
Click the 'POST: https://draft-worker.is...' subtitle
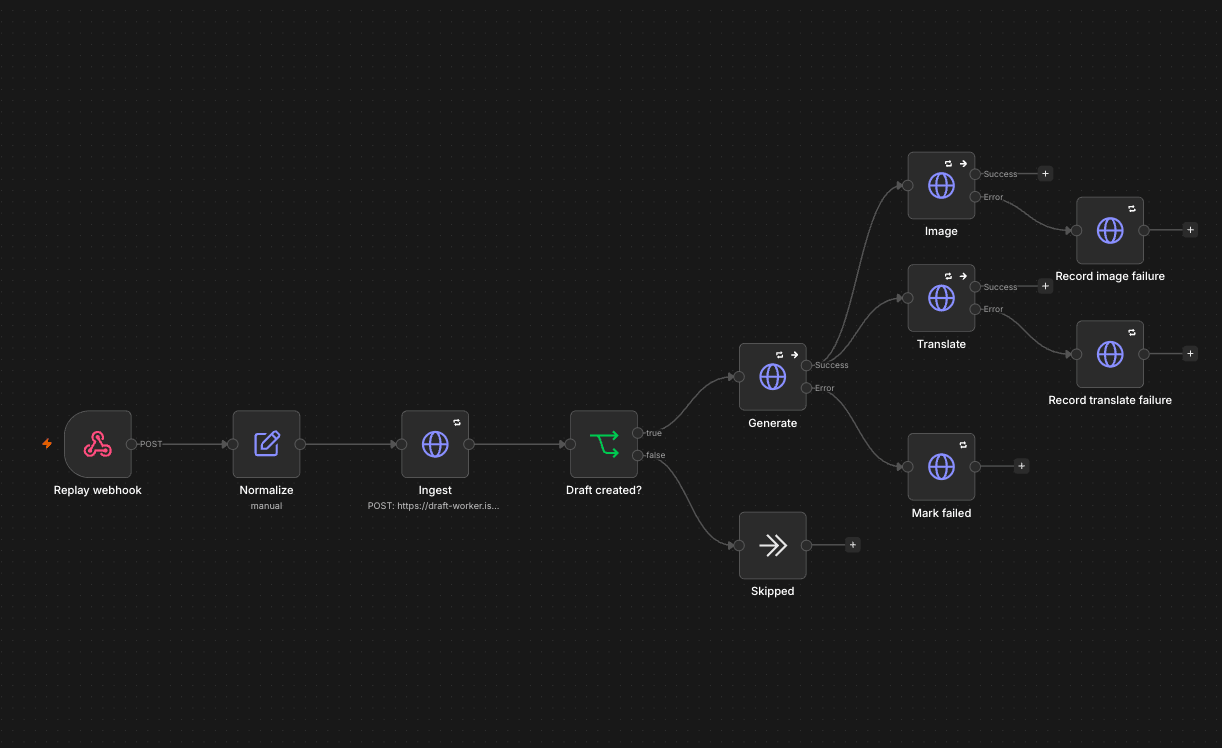pyautogui.click(x=434, y=506)
